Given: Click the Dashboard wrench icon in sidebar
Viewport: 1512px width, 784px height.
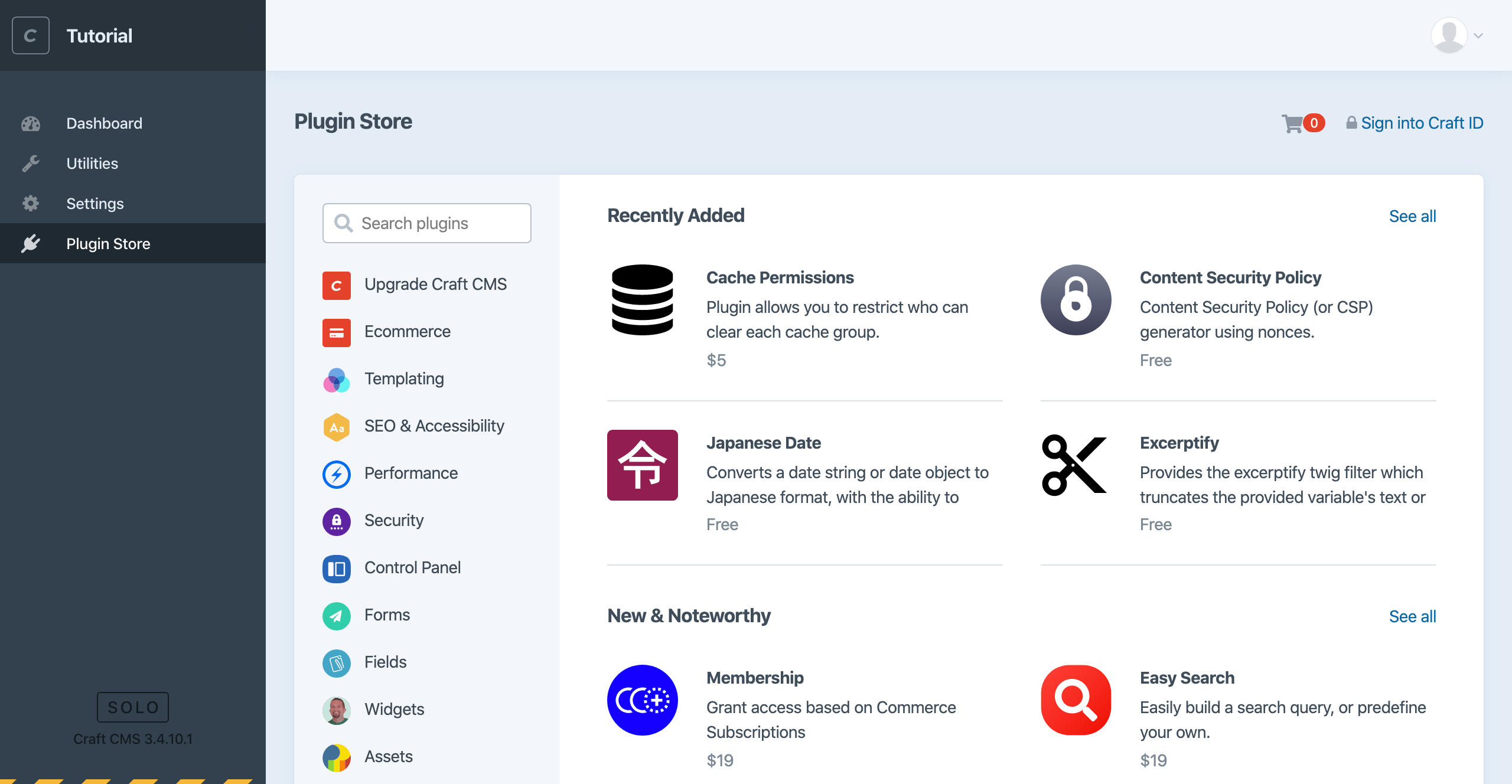Looking at the screenshot, I should [x=31, y=163].
